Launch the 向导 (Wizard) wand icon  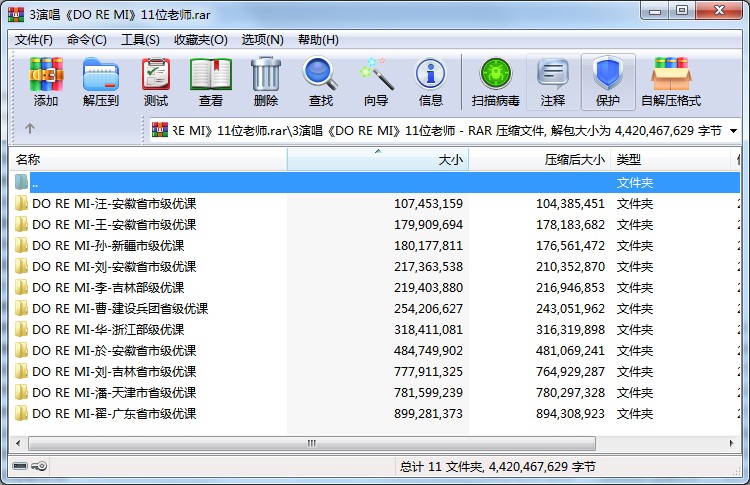(376, 74)
